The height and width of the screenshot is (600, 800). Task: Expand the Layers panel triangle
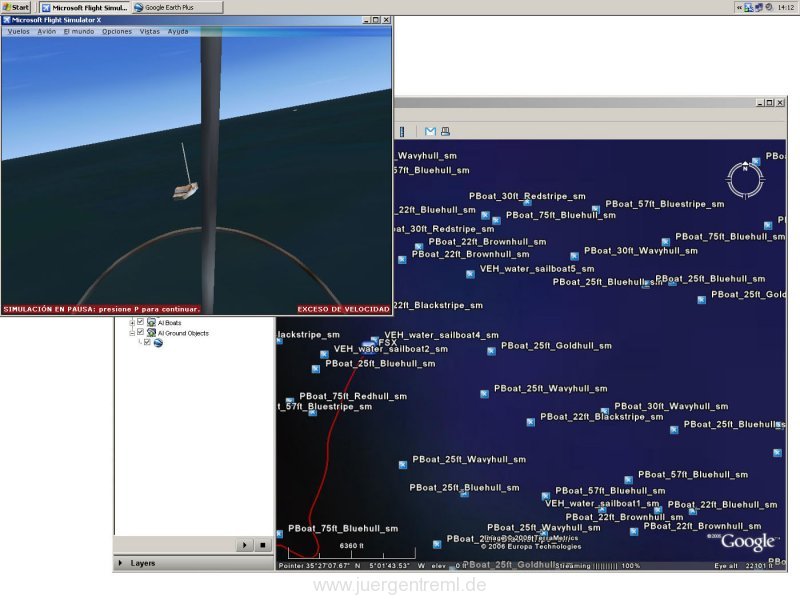point(120,563)
